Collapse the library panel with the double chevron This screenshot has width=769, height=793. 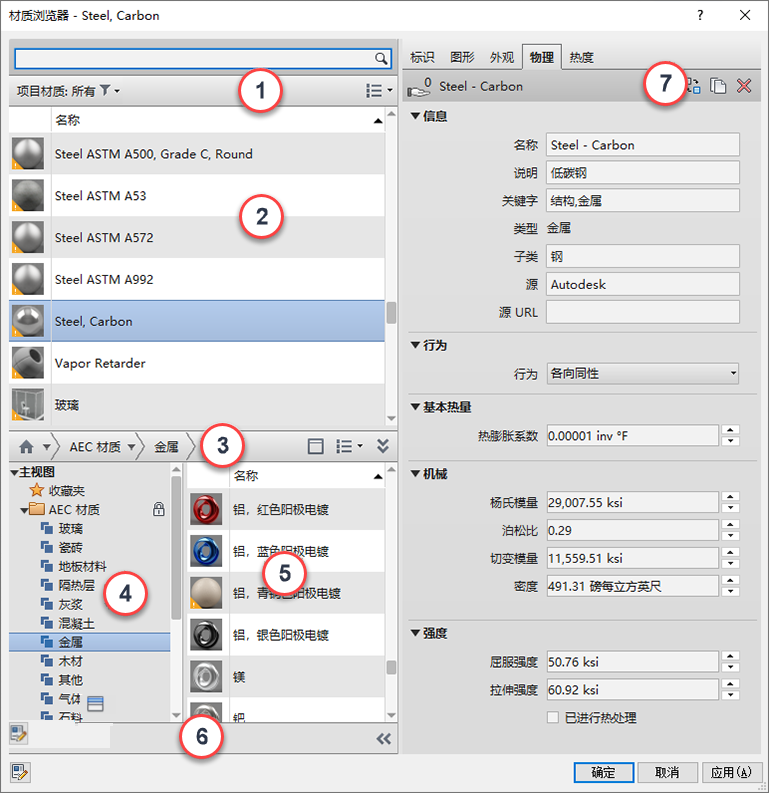pos(383,446)
